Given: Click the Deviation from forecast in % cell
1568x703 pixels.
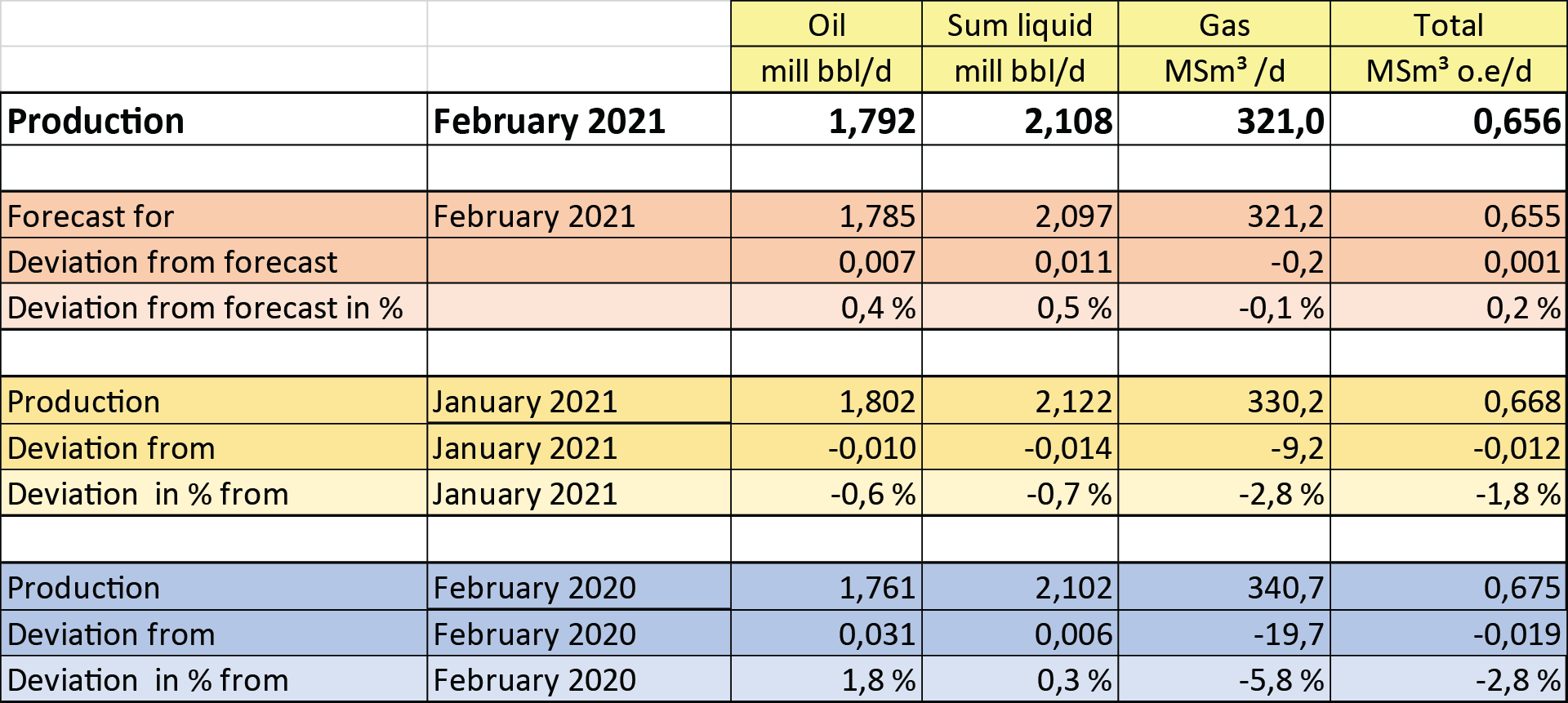Looking at the screenshot, I should pos(214,307).
